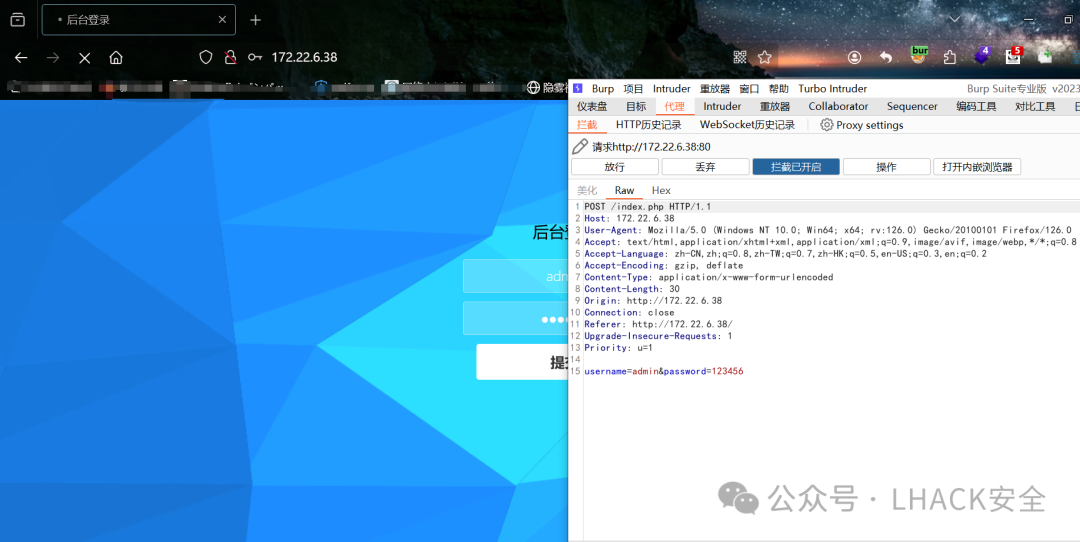Image resolution: width=1080 pixels, height=542 pixels.
Task: Open the extensions puzzle icon
Action: click(x=951, y=58)
